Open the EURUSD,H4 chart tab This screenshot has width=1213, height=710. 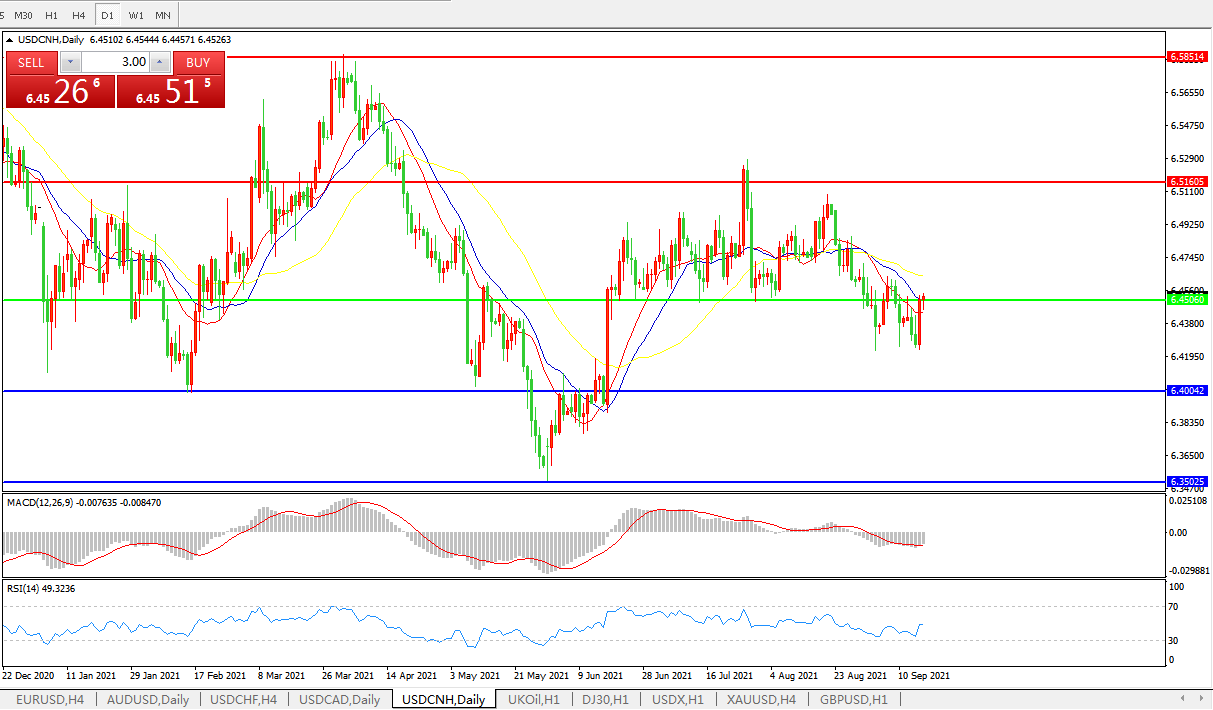pos(49,700)
